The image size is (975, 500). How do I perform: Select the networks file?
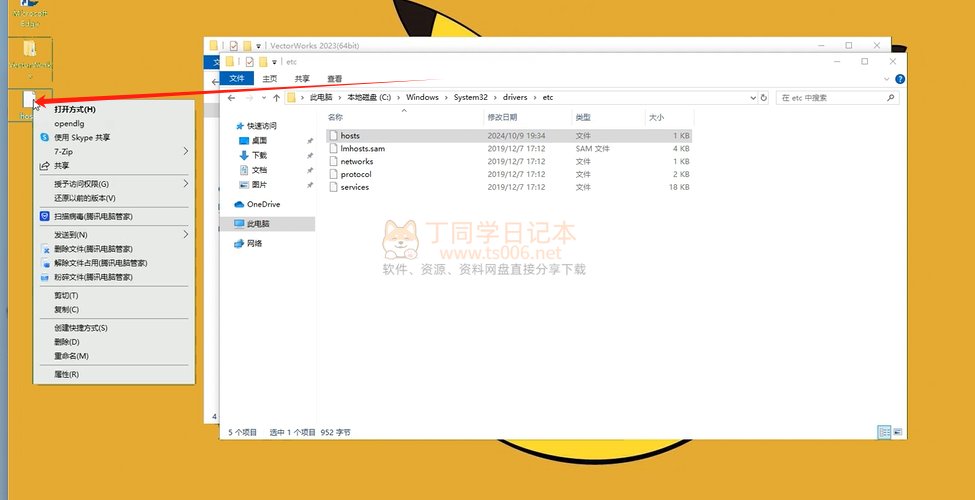(x=509, y=162)
